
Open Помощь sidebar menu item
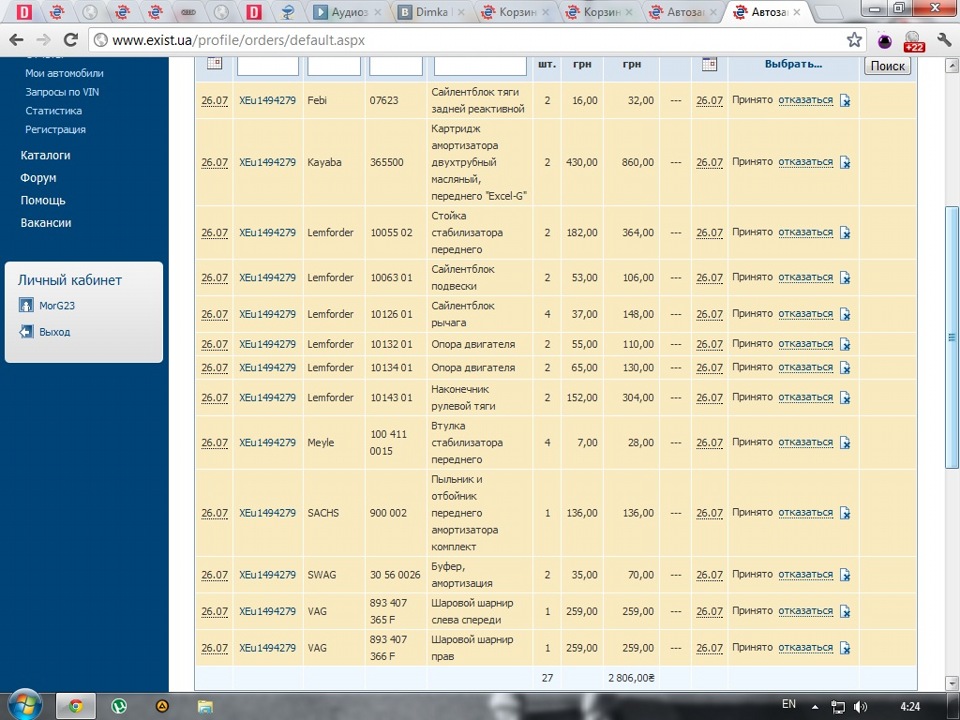(43, 201)
